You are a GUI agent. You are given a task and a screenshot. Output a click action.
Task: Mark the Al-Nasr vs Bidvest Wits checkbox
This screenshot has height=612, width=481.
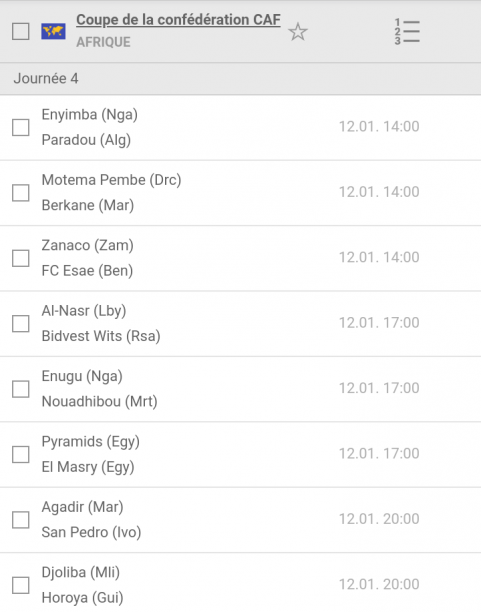[x=21, y=324]
